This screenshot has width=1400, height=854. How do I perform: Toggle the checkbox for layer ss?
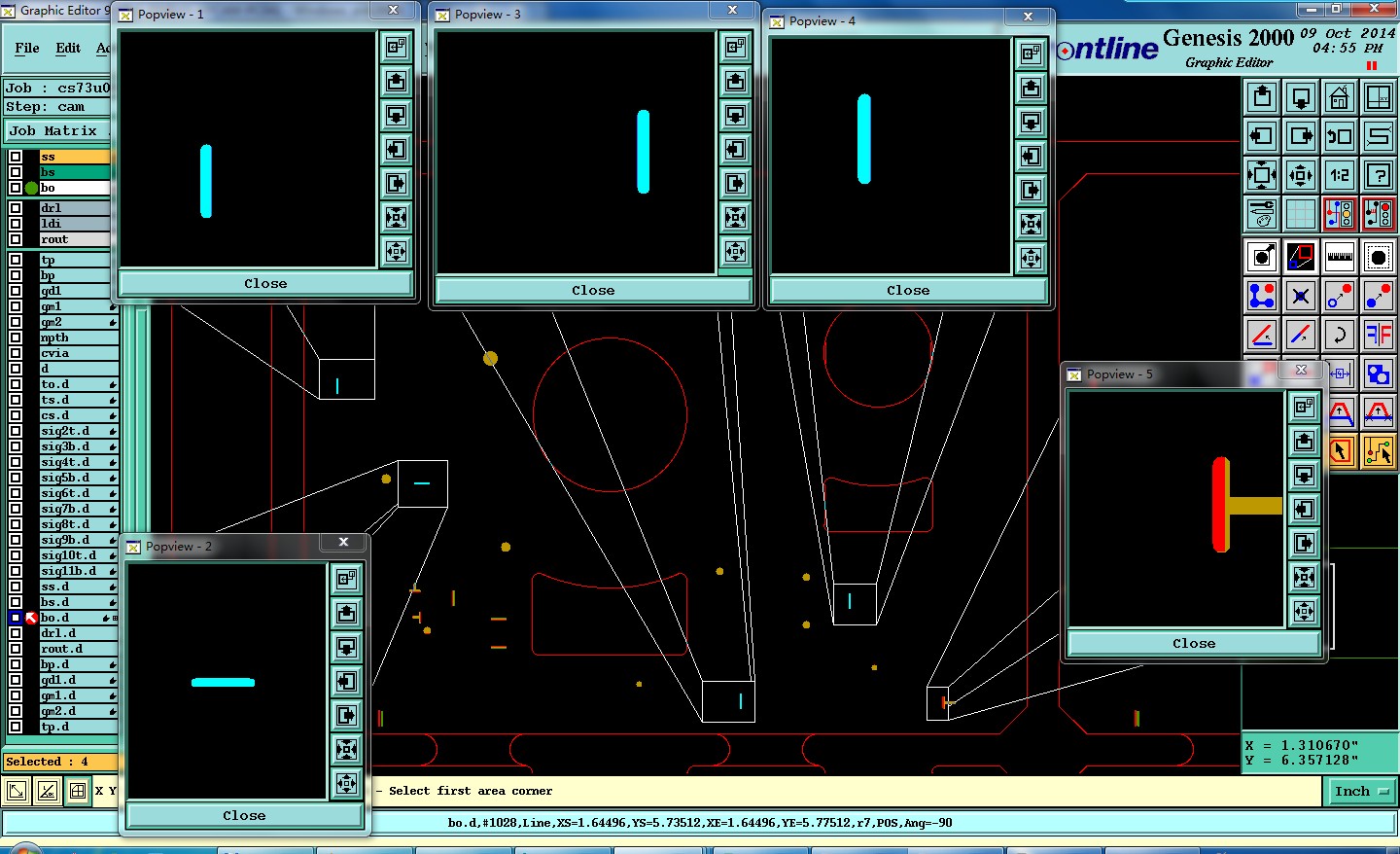[16, 157]
